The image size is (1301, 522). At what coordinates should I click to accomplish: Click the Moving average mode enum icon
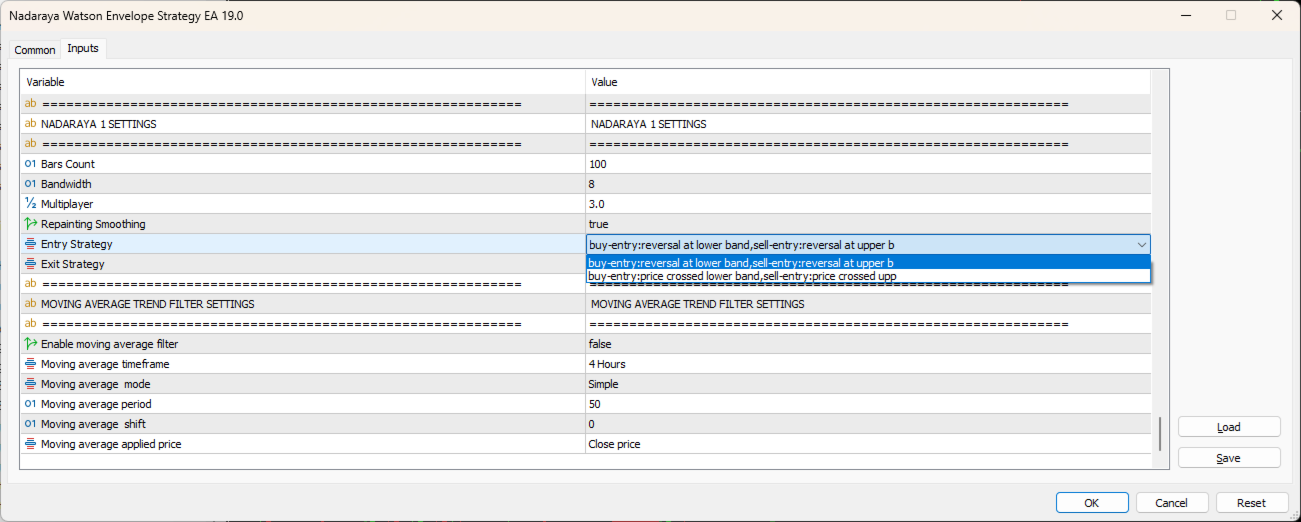[30, 384]
